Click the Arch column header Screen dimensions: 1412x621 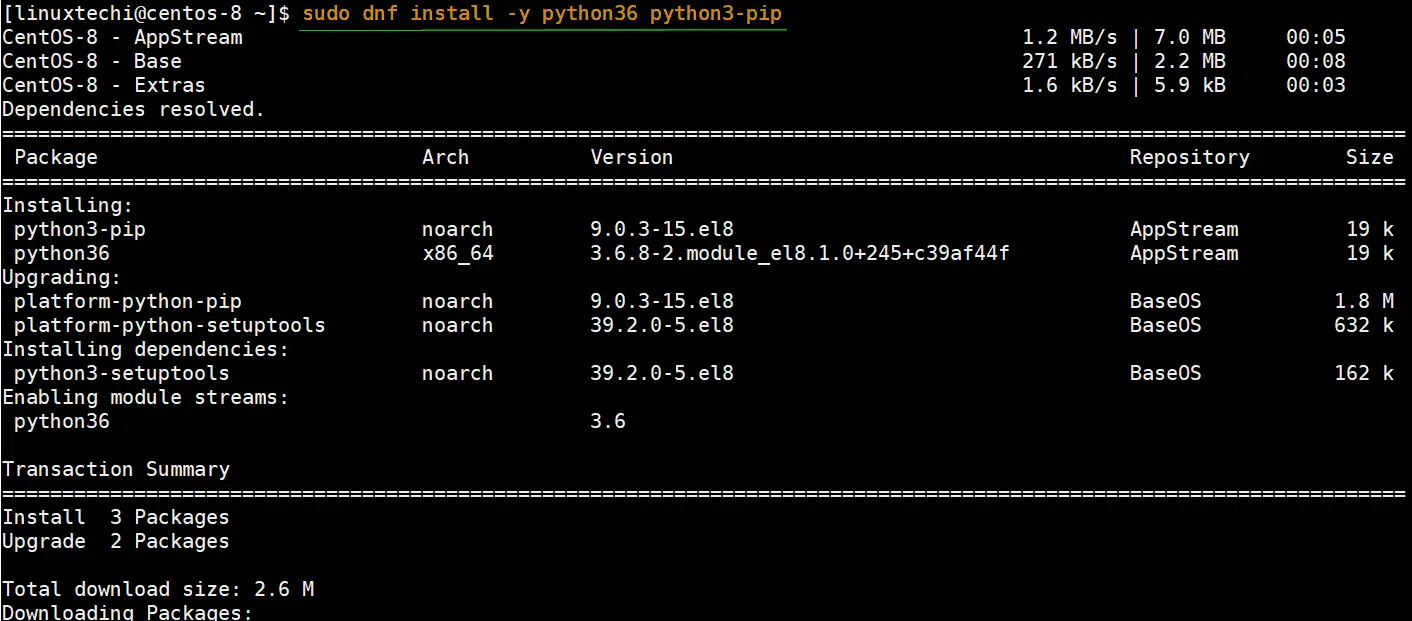click(445, 158)
